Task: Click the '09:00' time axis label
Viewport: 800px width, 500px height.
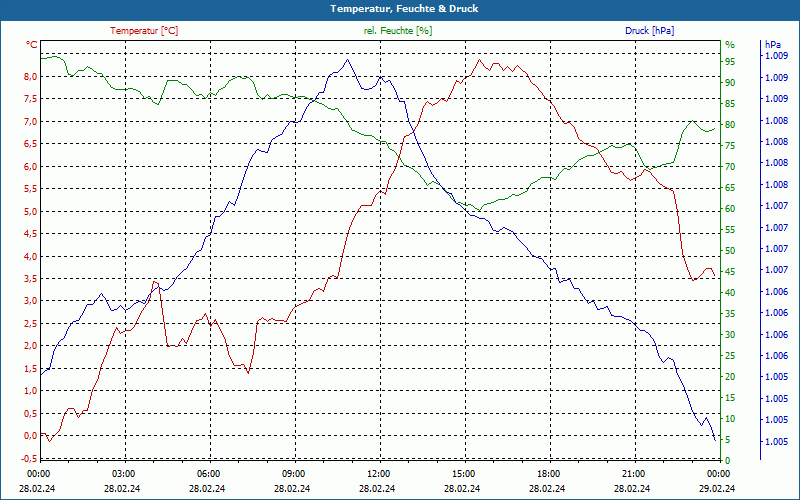Action: tap(293, 473)
